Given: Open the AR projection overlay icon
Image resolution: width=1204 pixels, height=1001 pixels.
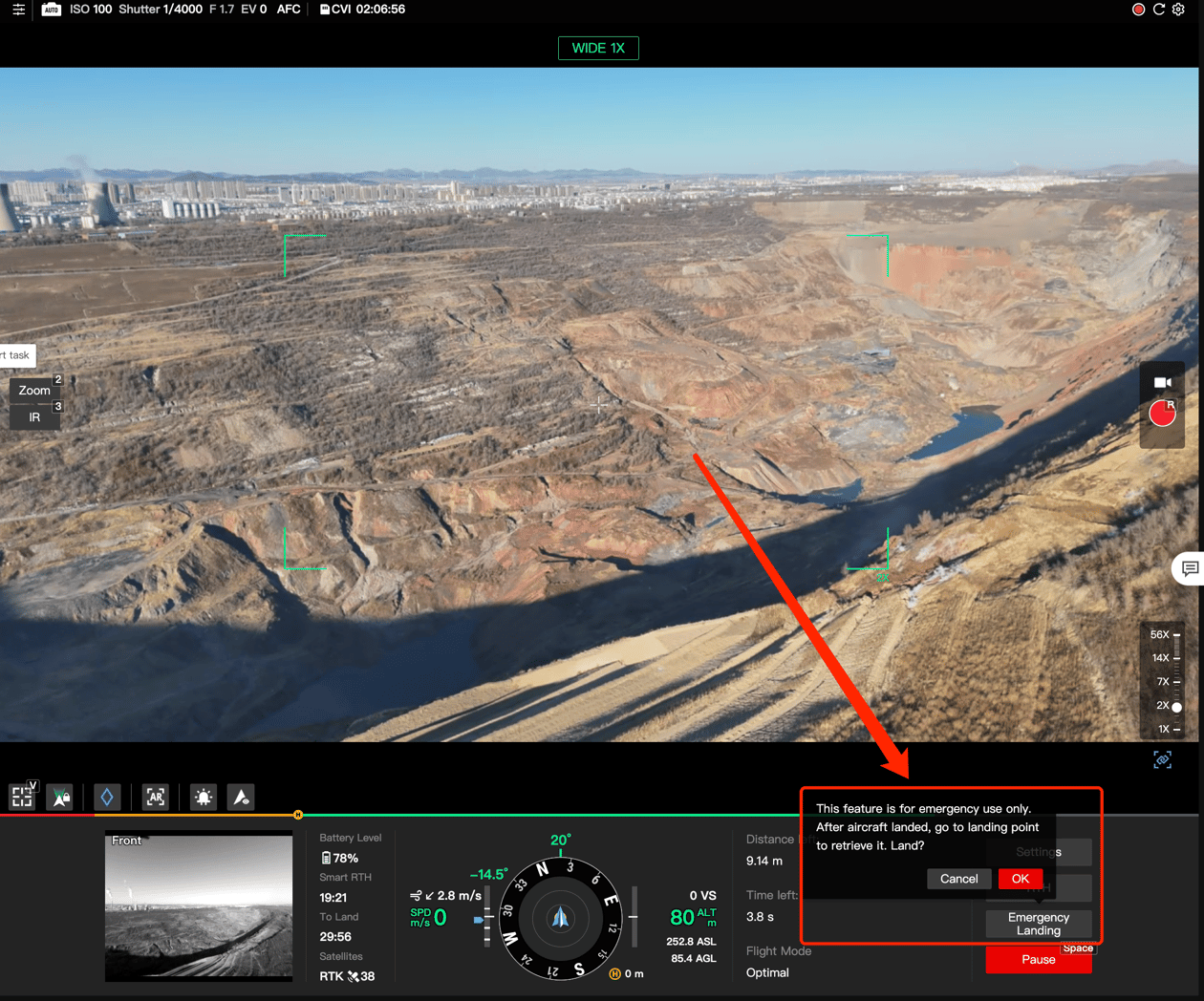Looking at the screenshot, I should coord(155,797).
